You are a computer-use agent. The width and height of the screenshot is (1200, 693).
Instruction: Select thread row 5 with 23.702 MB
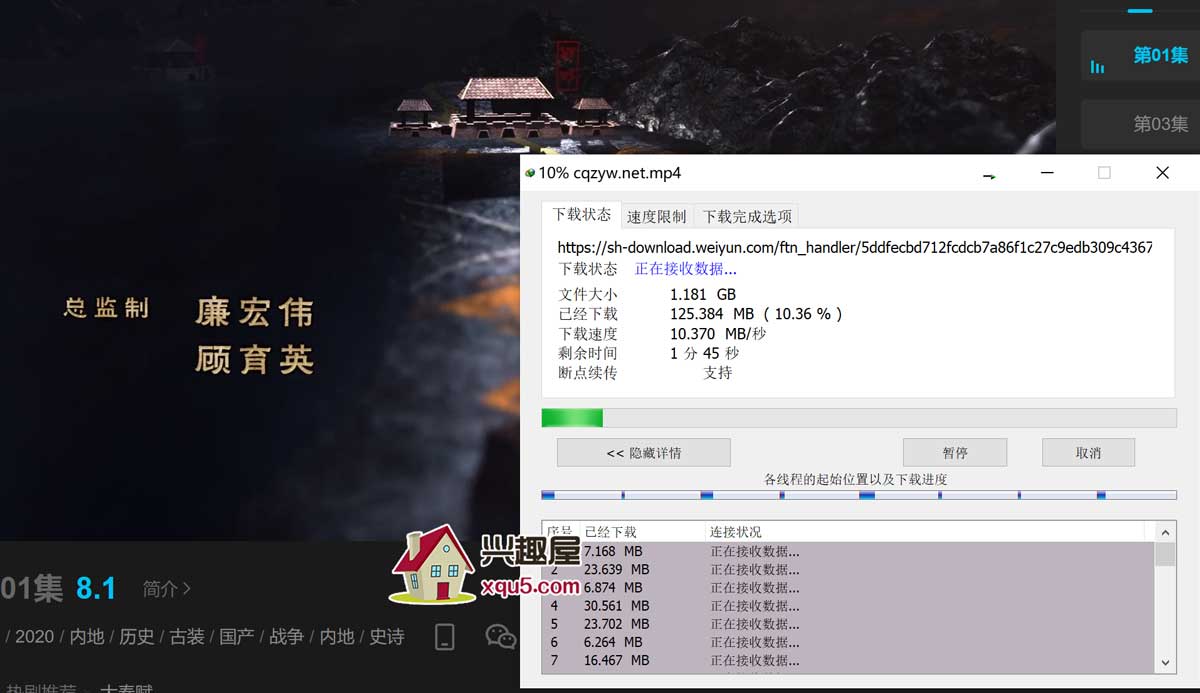[848, 623]
